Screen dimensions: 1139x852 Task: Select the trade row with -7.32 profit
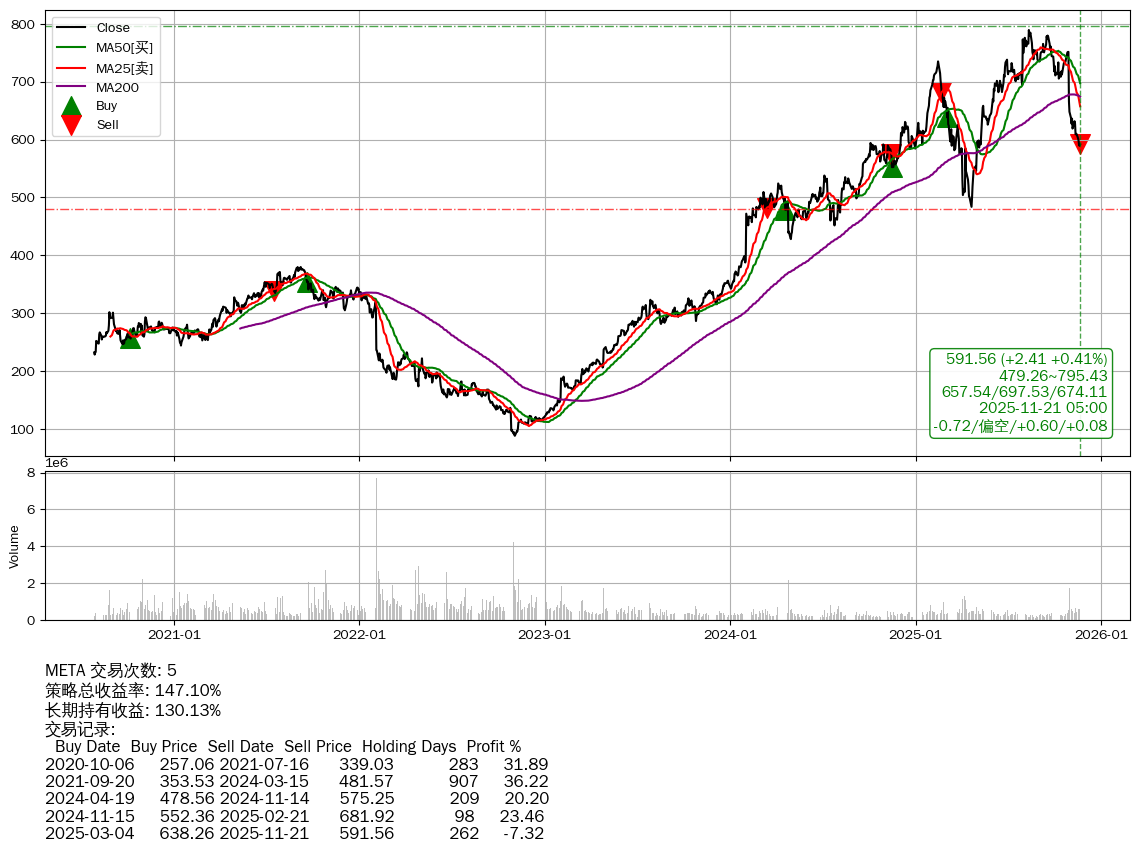click(x=296, y=833)
